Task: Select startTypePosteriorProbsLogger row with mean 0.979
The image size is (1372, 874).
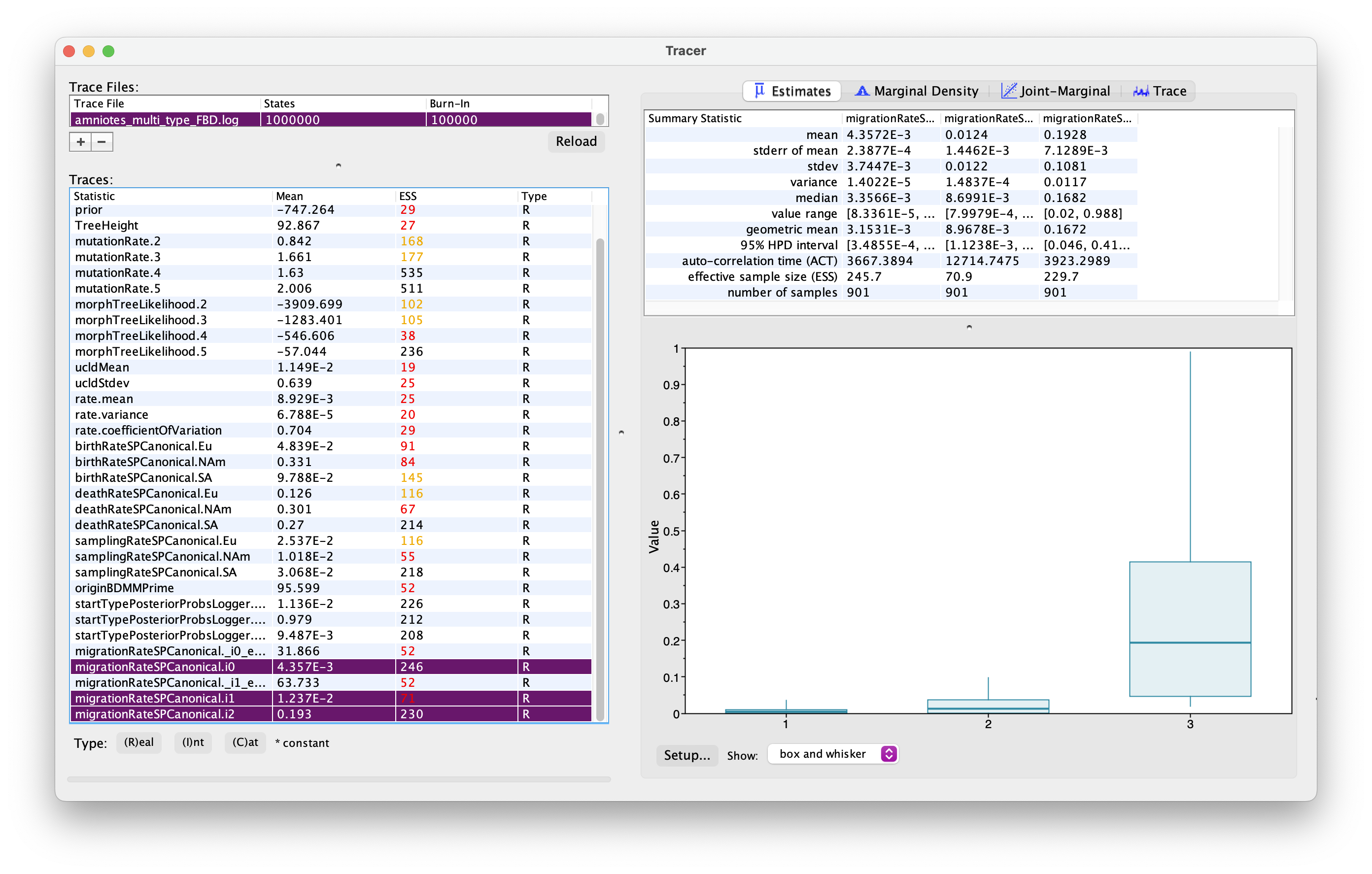Action: point(331,620)
